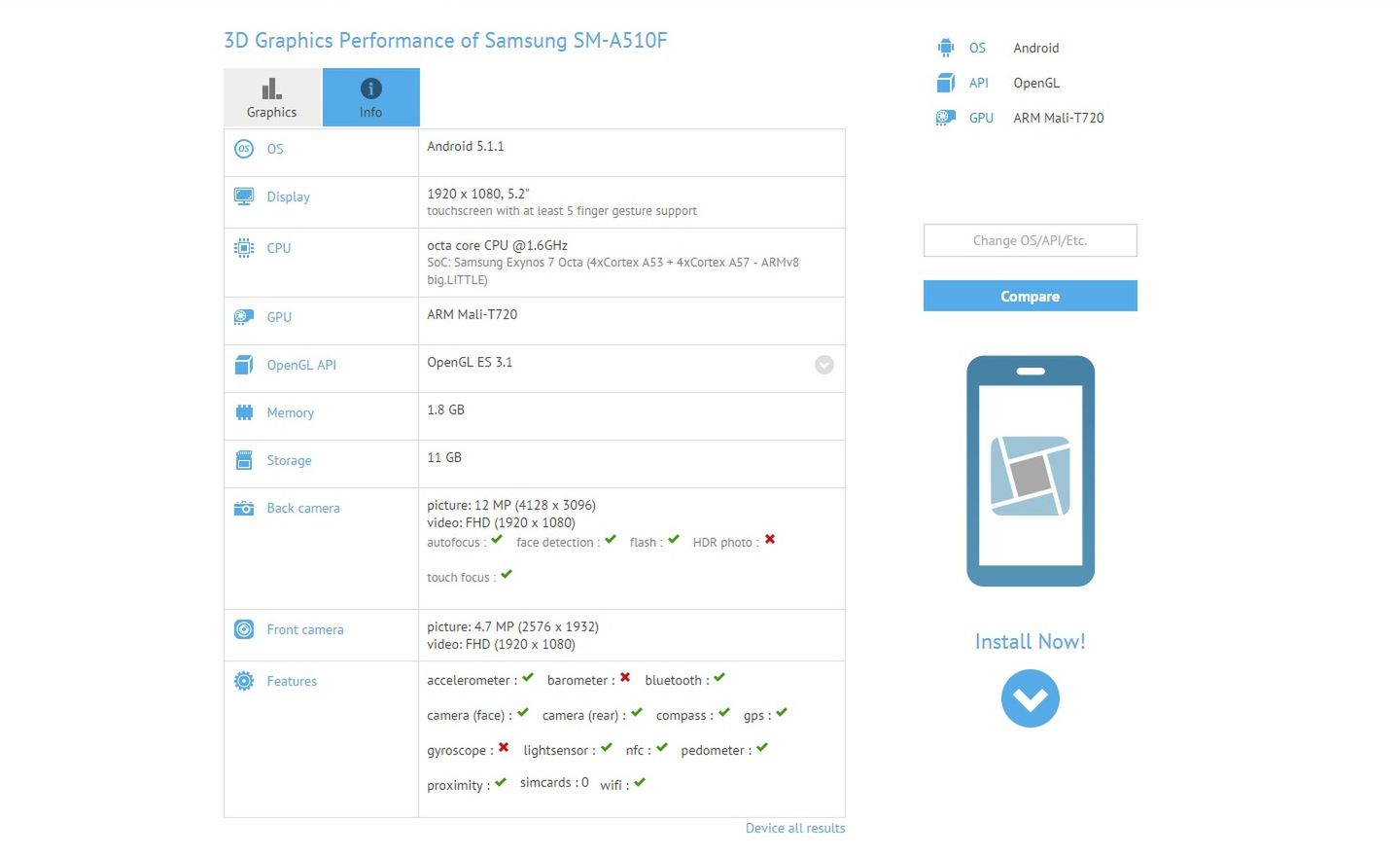Click the Display label

point(289,196)
